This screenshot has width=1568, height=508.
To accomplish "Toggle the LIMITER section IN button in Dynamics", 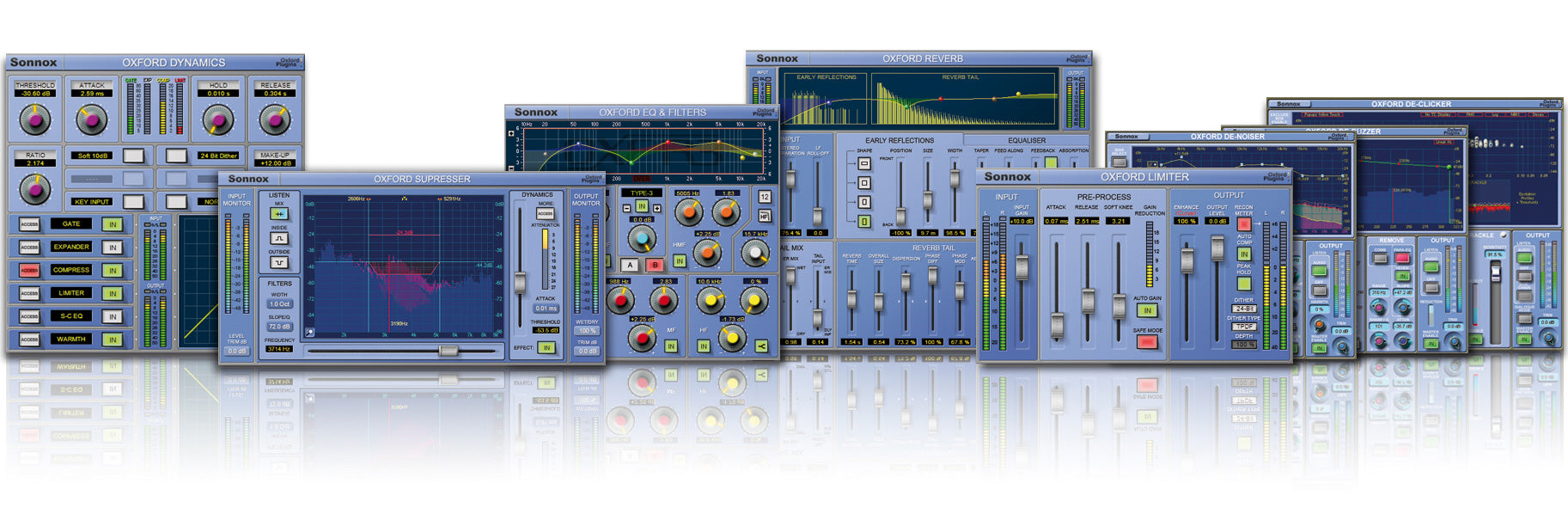I will [x=113, y=294].
